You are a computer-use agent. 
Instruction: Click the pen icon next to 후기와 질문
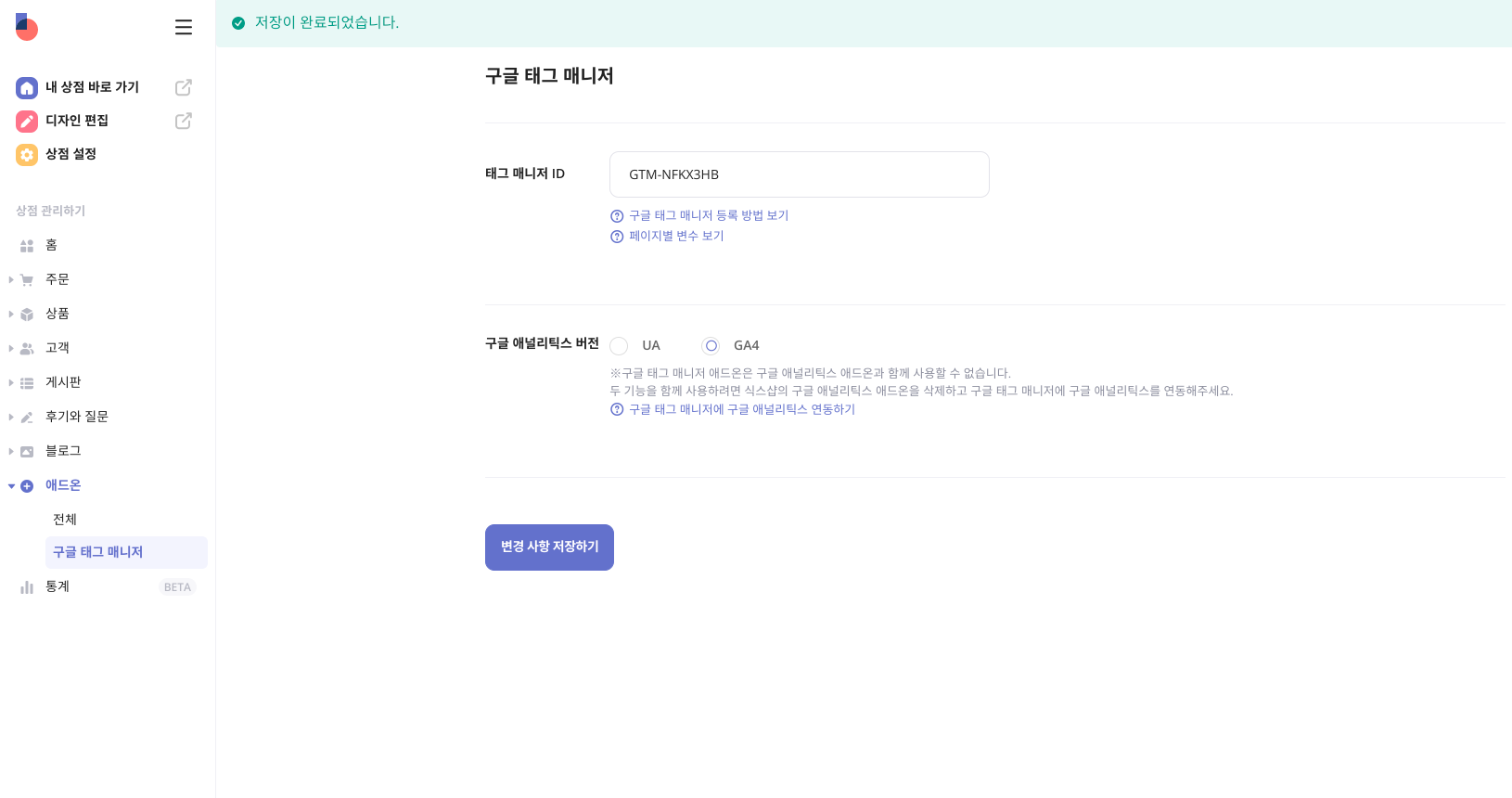27,418
